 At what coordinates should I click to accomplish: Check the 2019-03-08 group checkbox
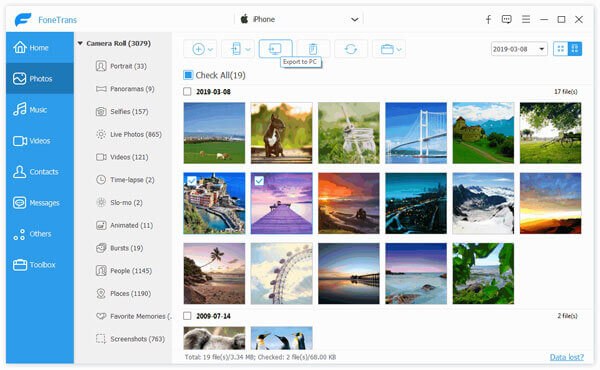187,91
